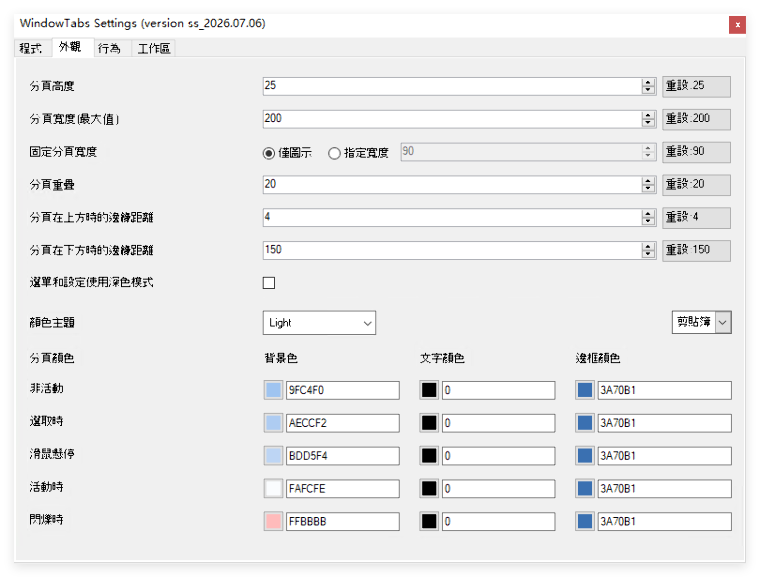This screenshot has height=578, width=760.
Task: Edit the 閃爍時 border color 3A70B1 field
Action: (x=665, y=522)
